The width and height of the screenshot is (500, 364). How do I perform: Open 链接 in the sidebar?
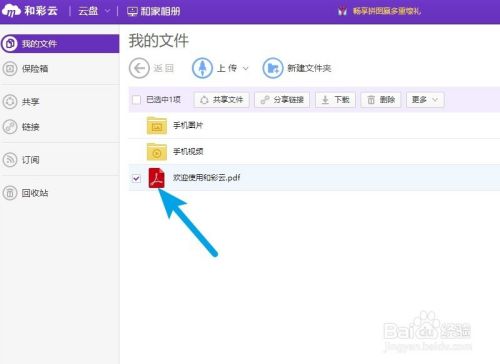(x=31, y=127)
